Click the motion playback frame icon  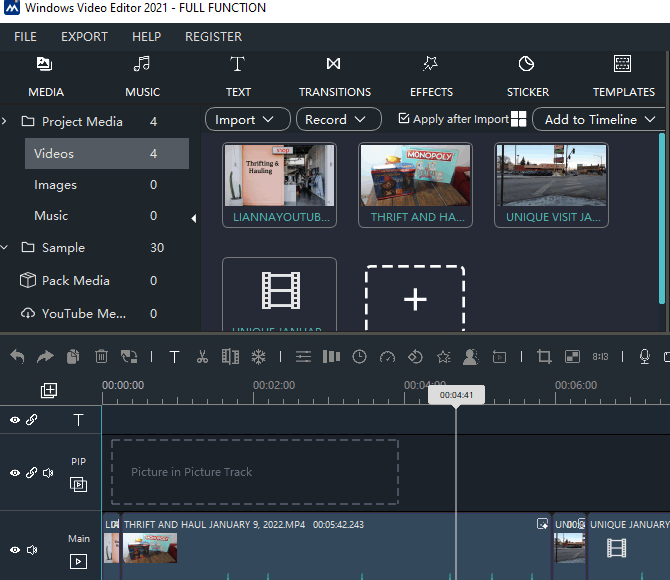pos(499,356)
